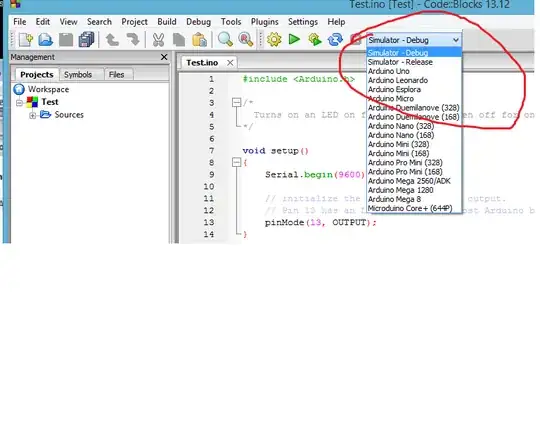This screenshot has height=432, width=540.
Task: Switch to the Files tab
Action: [116, 74]
